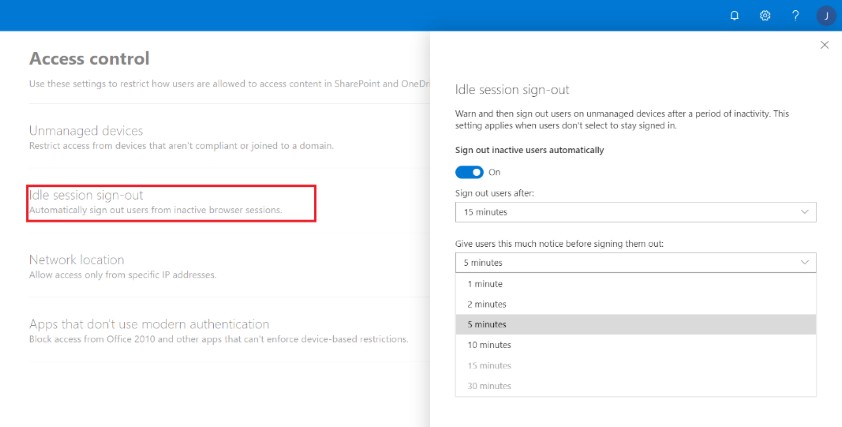Close the Idle session sign-out panel
This screenshot has width=842, height=427.
(824, 45)
